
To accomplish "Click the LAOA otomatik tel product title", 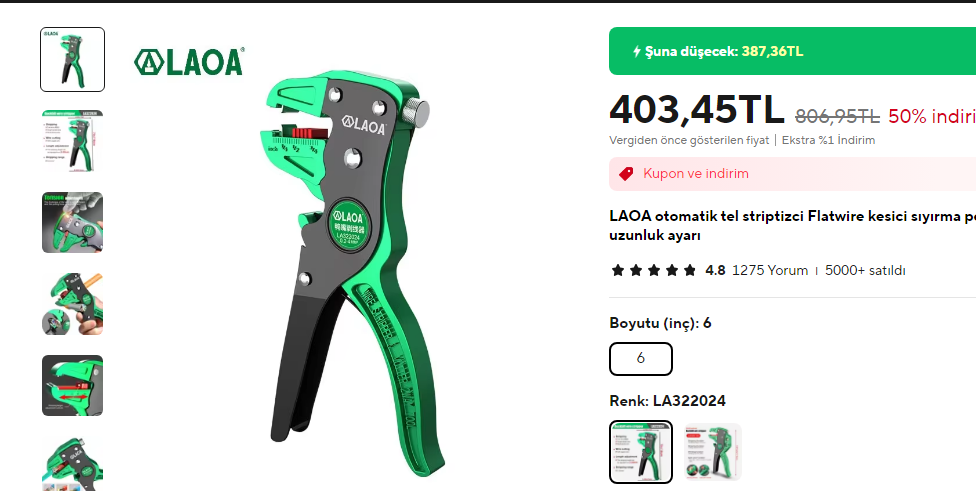I will (x=792, y=226).
